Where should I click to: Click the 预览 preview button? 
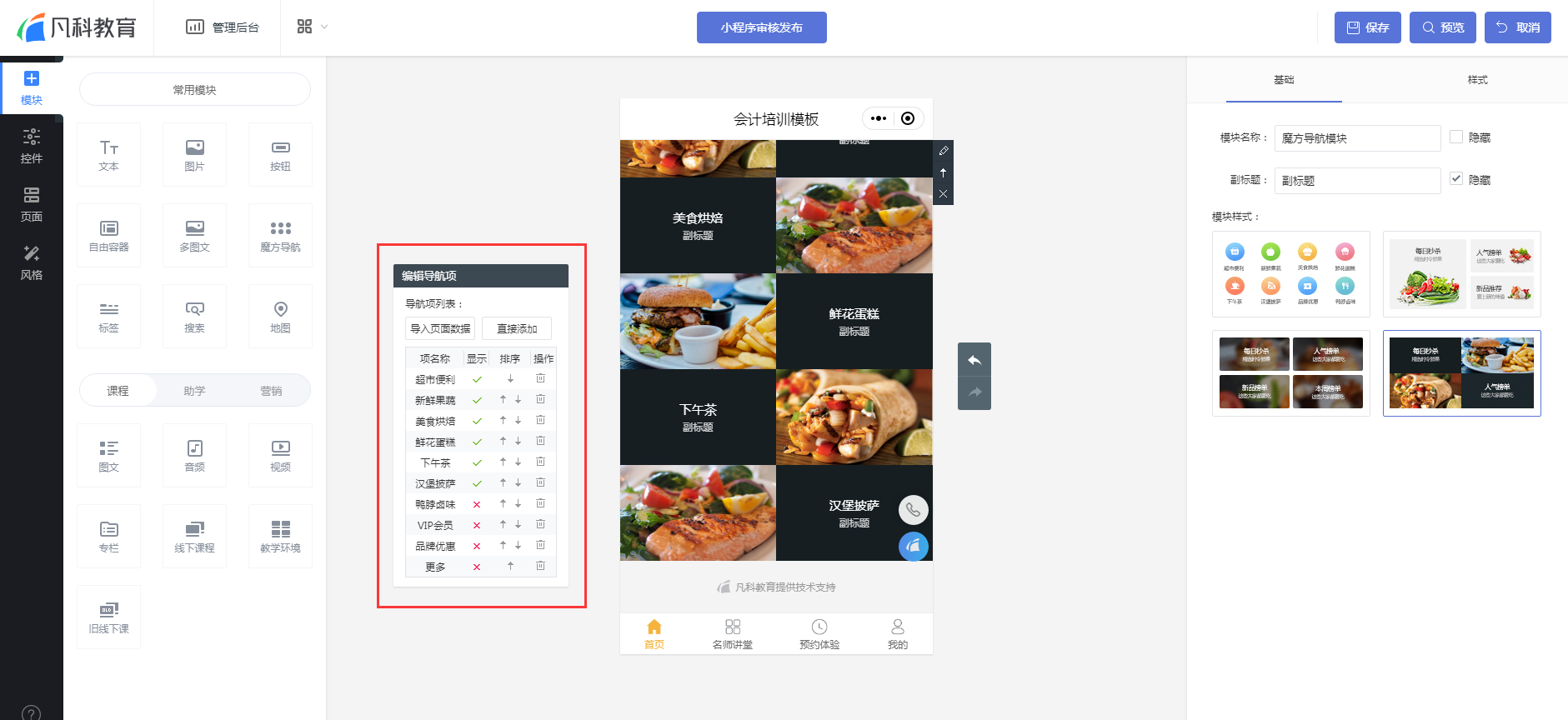[1443, 27]
